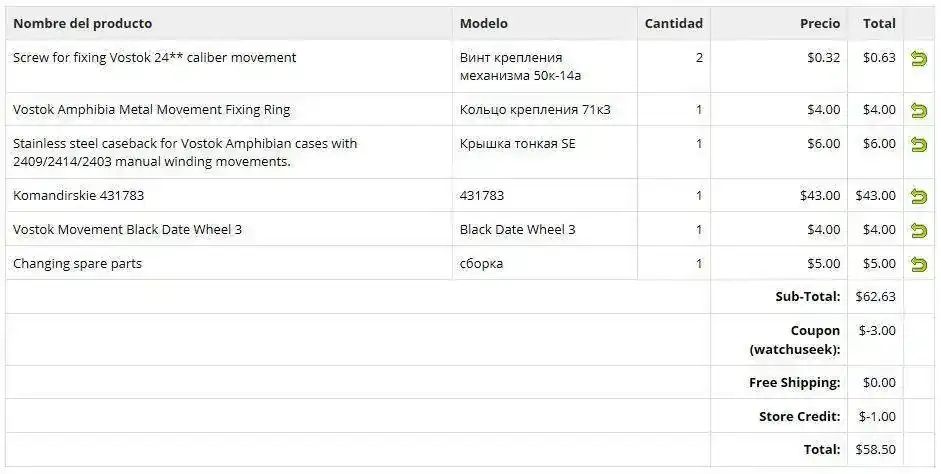Click the Precio column header

pos(820,23)
